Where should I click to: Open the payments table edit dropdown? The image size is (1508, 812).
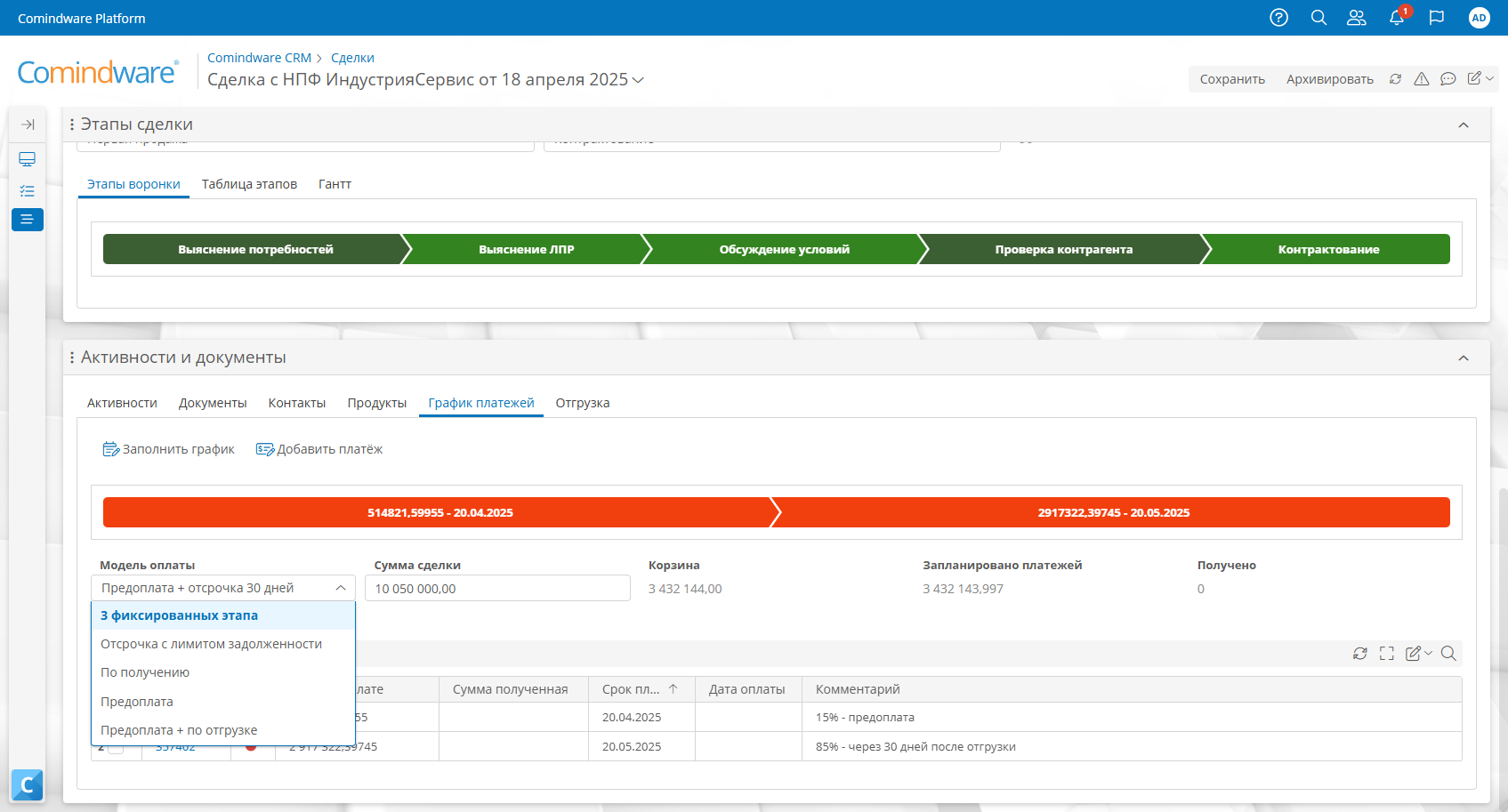pos(1419,654)
